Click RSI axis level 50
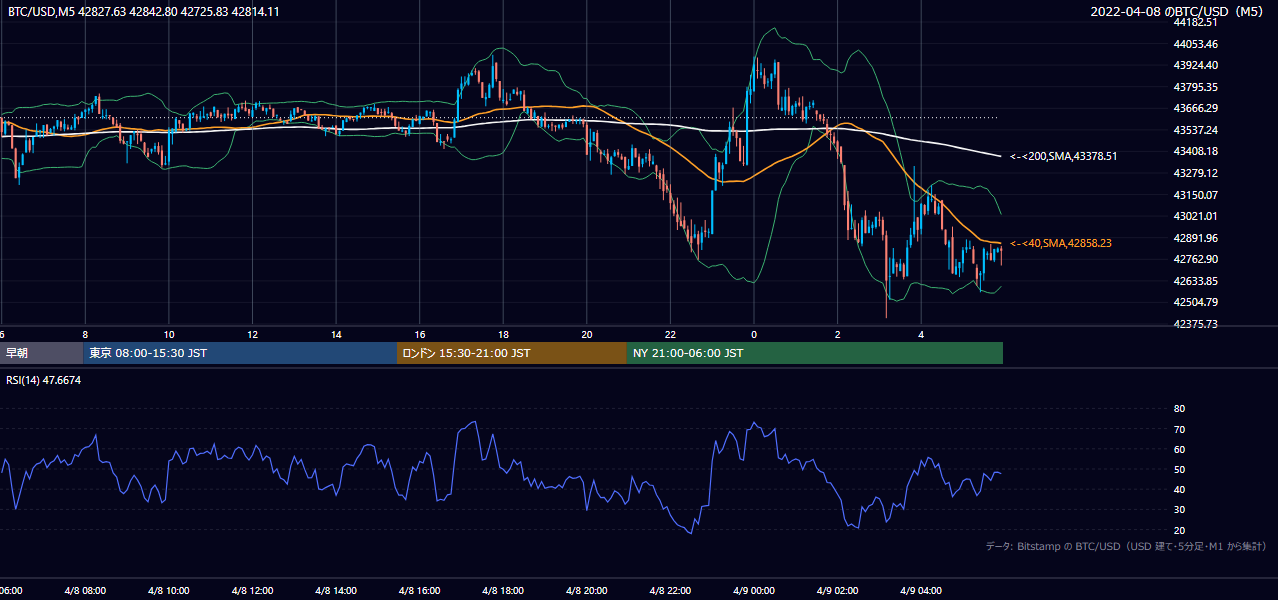This screenshot has height=600, width=1278. 1179,470
